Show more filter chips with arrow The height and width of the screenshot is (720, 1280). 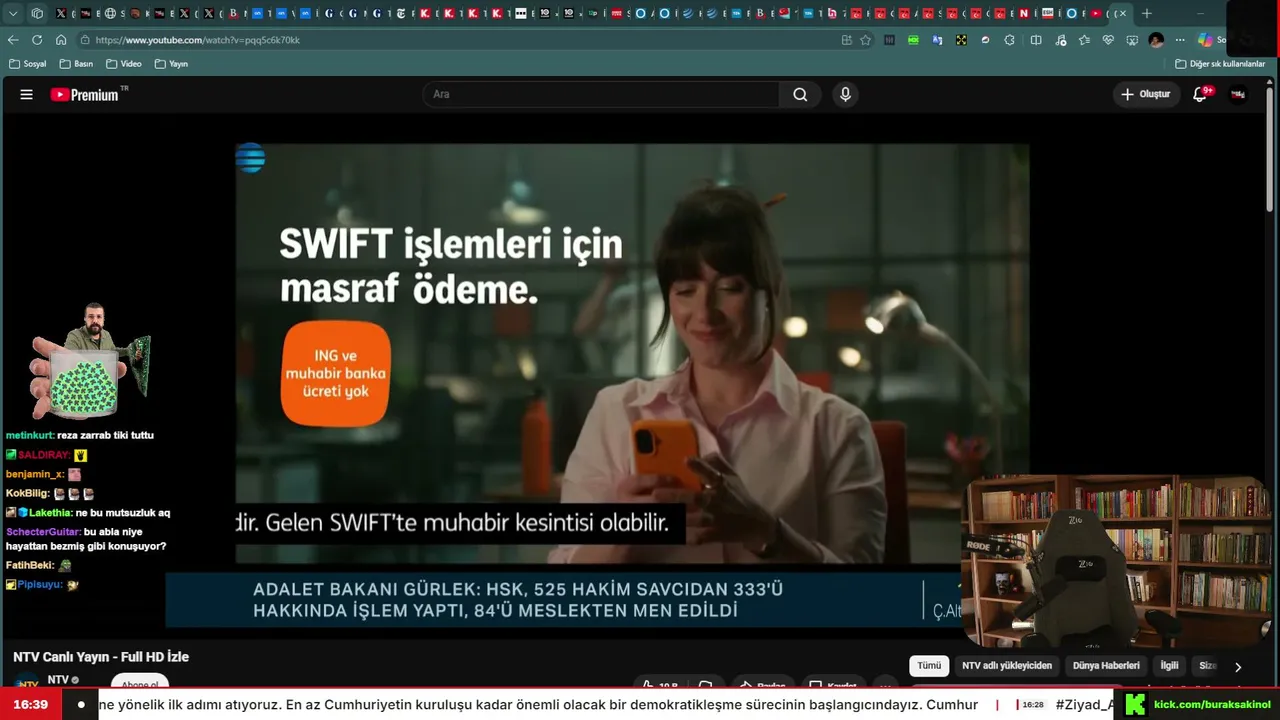pos(1238,667)
